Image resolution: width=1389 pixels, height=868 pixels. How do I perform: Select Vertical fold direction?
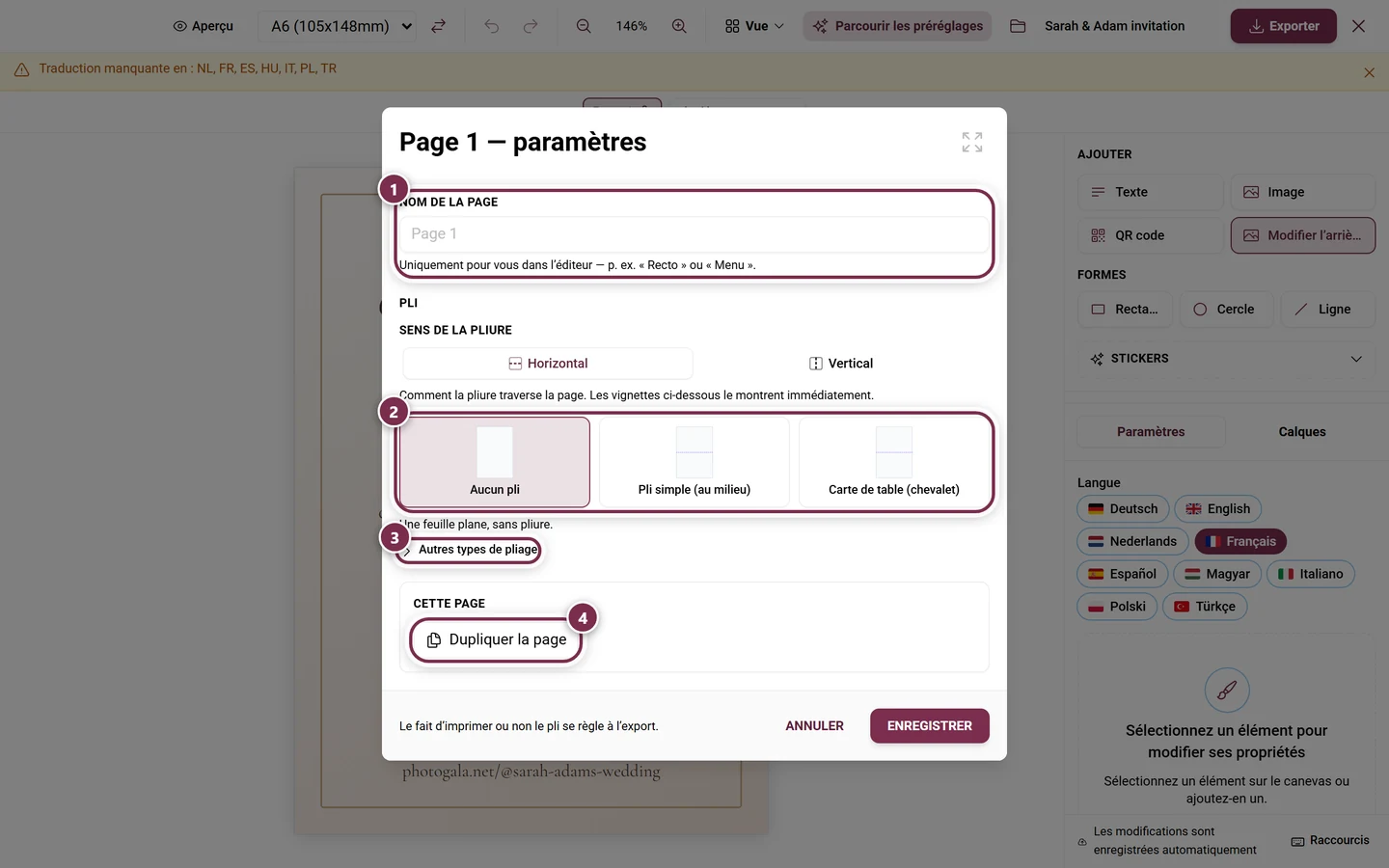coord(841,364)
